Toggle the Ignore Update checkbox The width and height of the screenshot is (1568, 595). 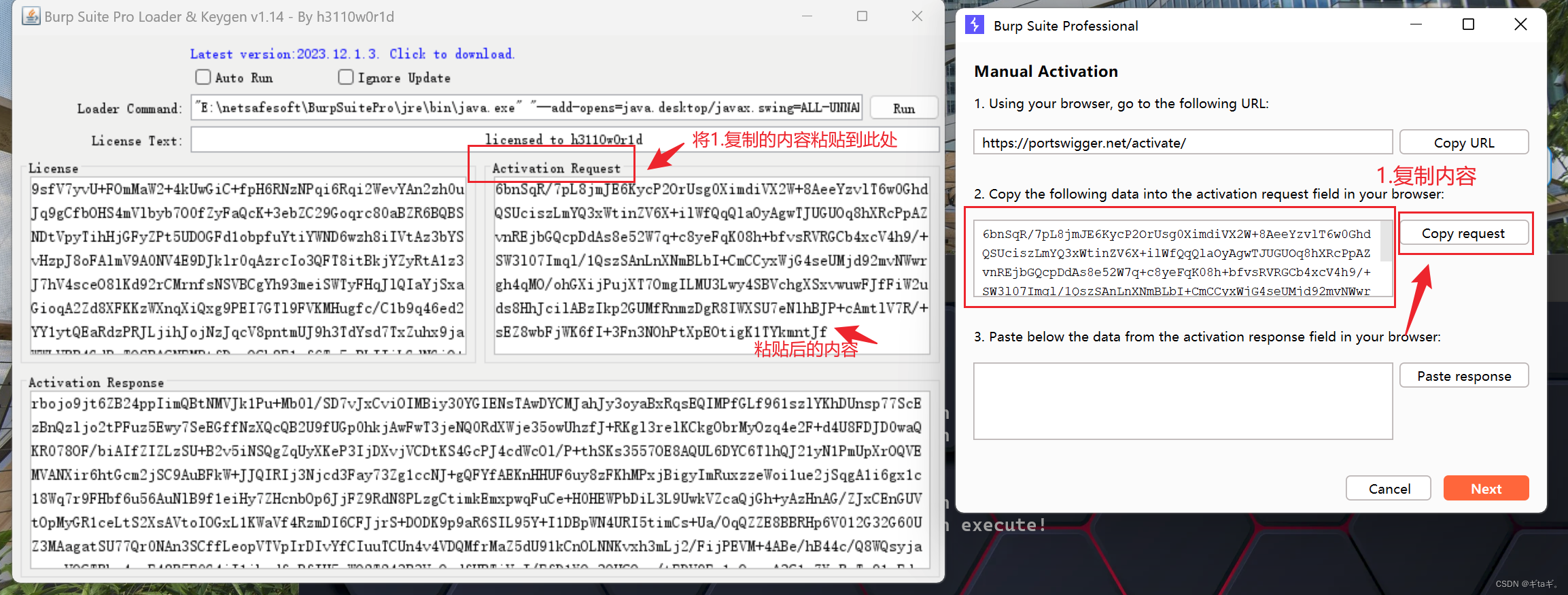tap(346, 77)
